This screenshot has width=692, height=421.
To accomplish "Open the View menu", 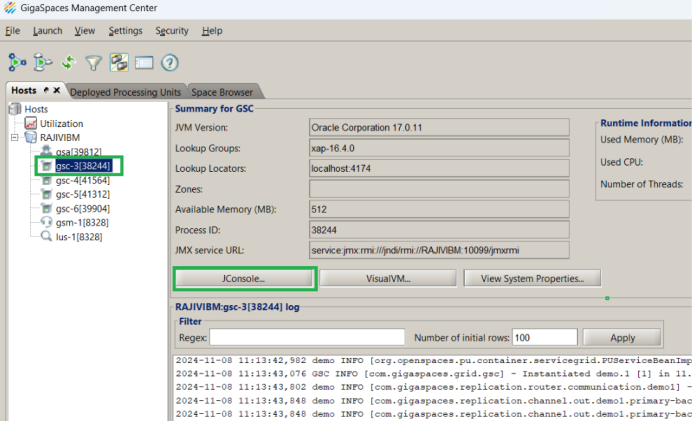I will coord(85,31).
